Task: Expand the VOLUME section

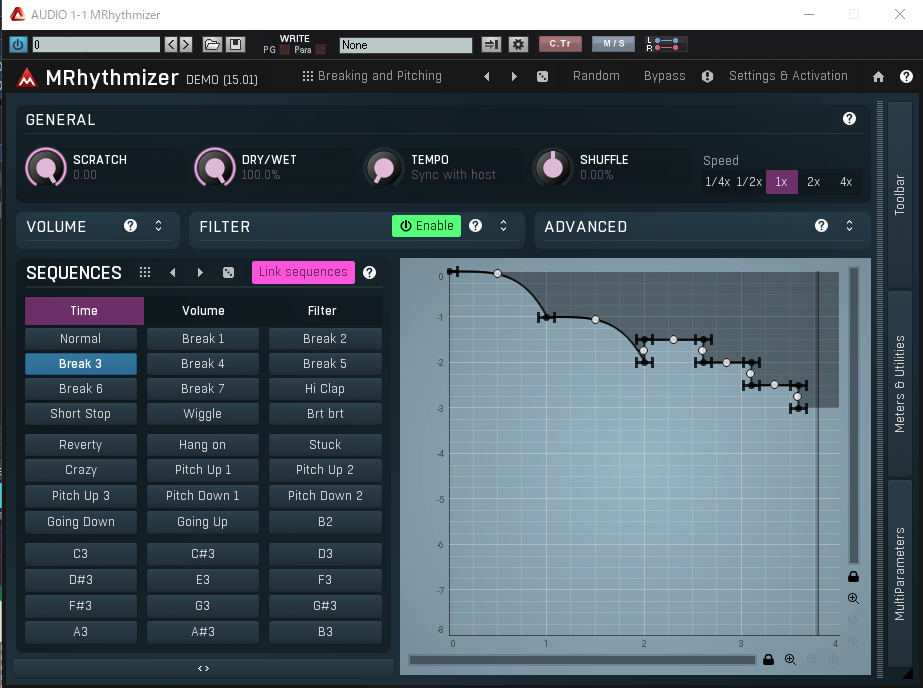Action: 158,226
